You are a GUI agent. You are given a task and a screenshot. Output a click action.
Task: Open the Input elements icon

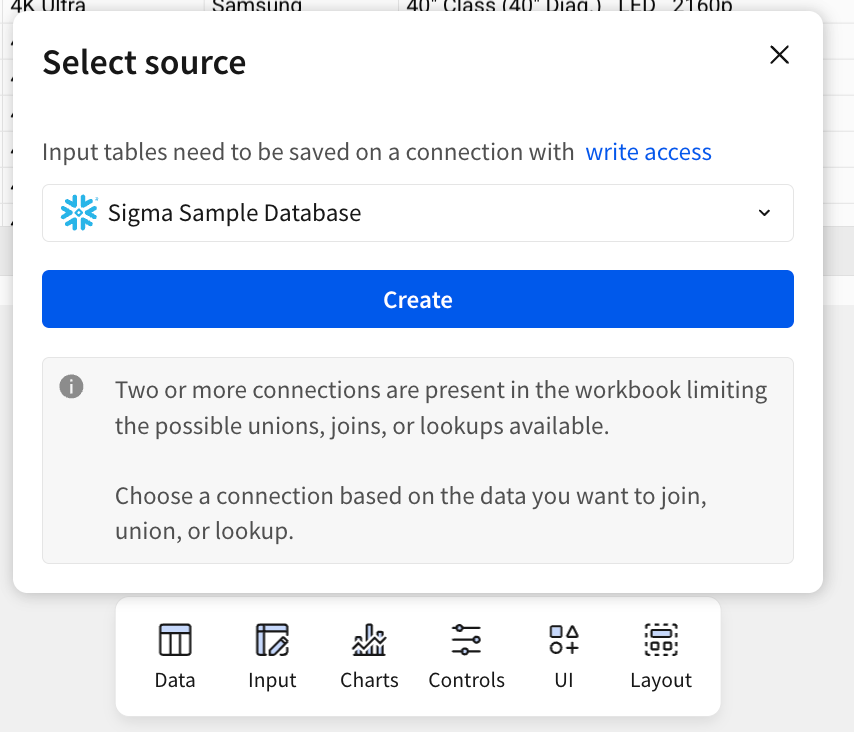pos(272,640)
